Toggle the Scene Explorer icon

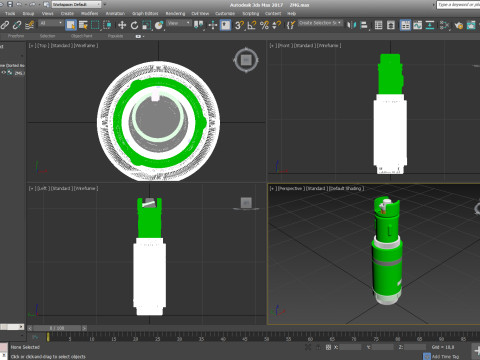coord(378,25)
